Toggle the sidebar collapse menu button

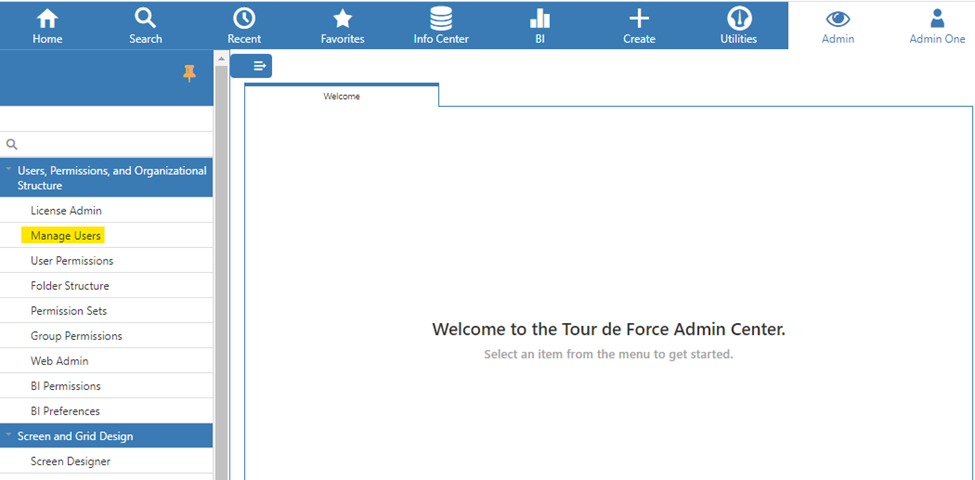pos(251,65)
